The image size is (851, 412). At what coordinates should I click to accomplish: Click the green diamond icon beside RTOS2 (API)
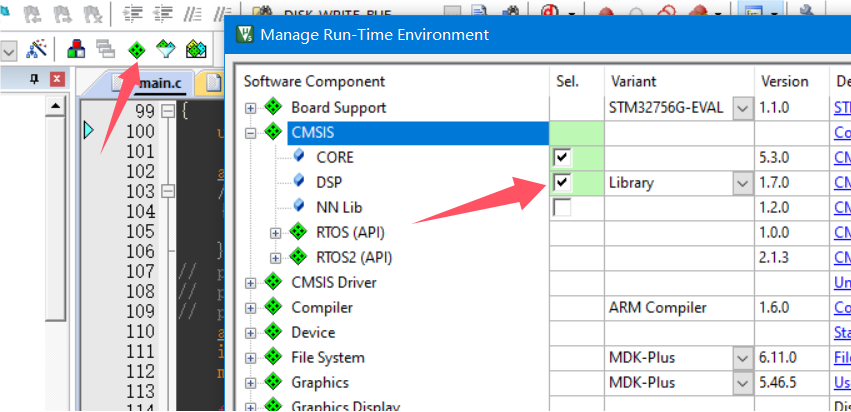[x=297, y=257]
